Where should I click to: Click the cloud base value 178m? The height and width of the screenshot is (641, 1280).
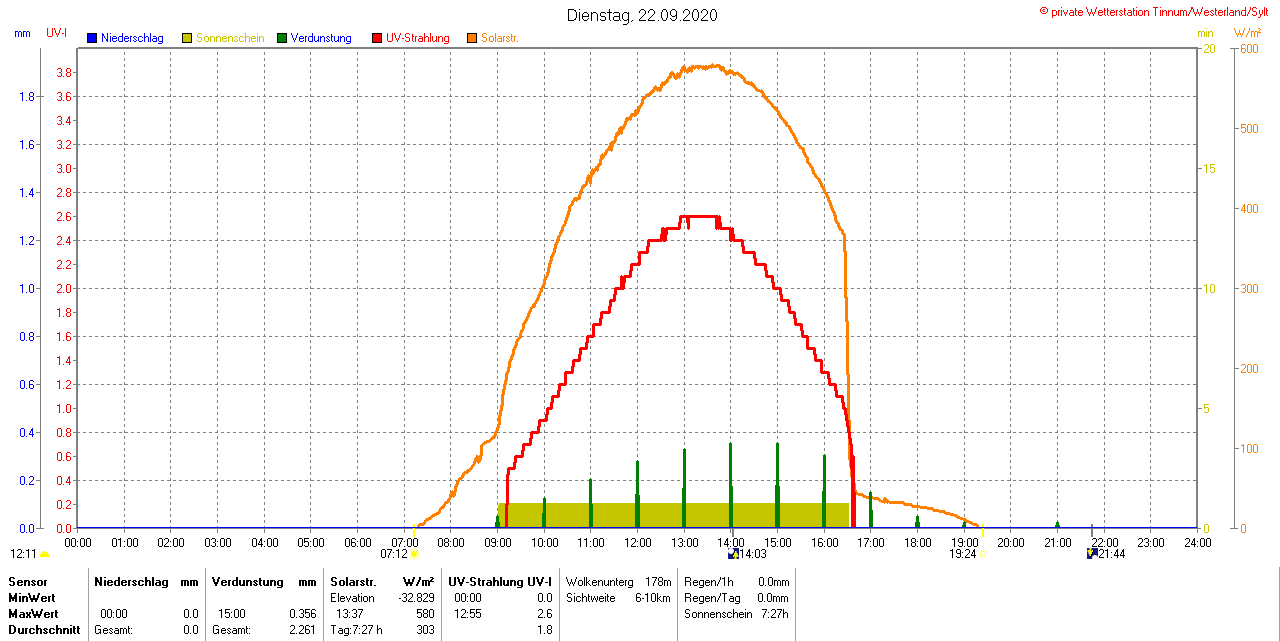click(x=658, y=581)
